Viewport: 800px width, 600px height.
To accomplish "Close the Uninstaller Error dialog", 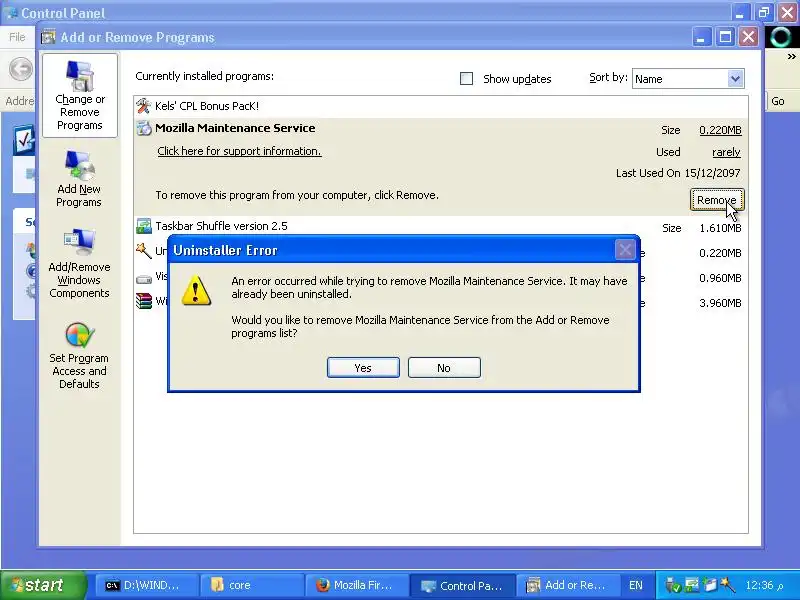I will [x=625, y=250].
